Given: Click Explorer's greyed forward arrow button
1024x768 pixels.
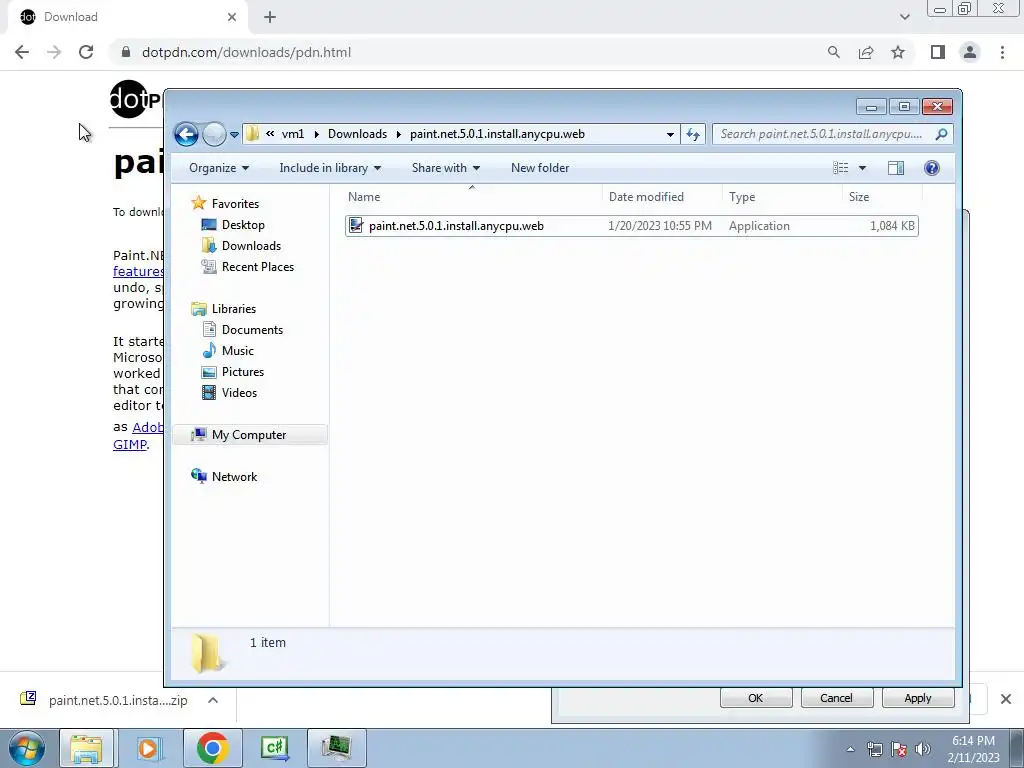Looking at the screenshot, I should pos(214,135).
